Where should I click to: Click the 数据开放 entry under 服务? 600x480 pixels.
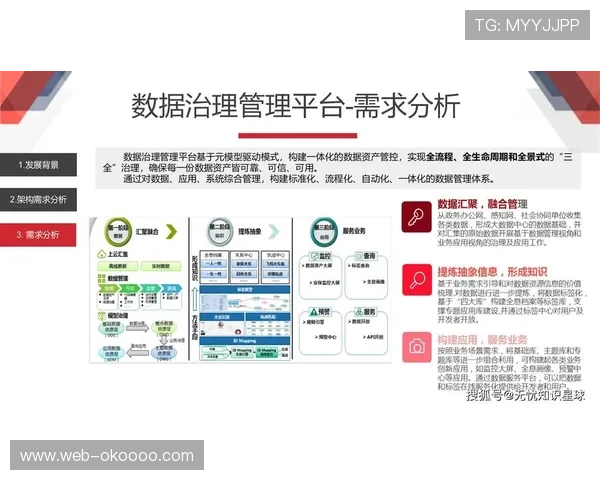[359, 322]
